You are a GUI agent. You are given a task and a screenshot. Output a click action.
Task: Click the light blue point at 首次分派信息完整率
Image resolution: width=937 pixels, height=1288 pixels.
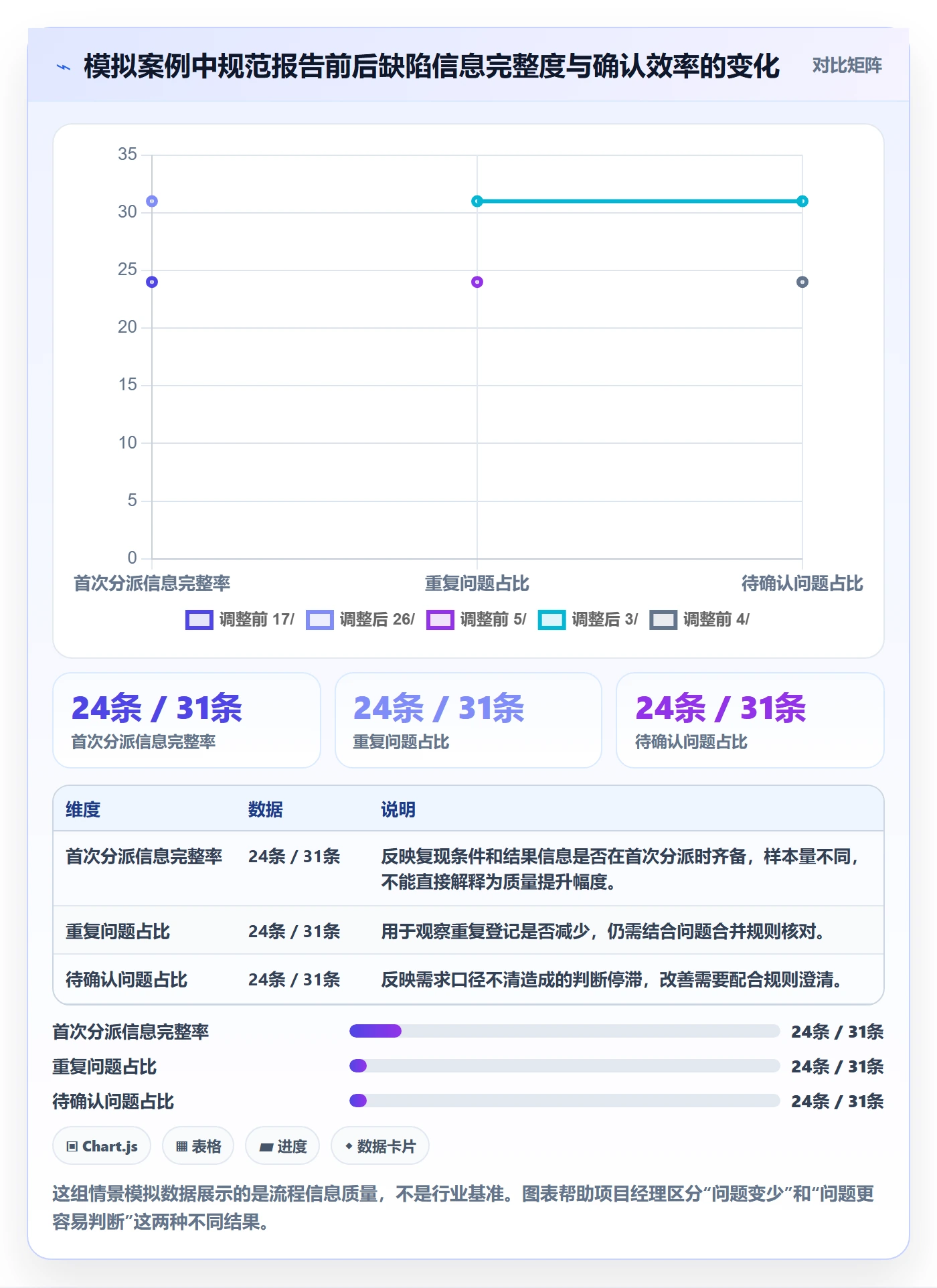152,202
